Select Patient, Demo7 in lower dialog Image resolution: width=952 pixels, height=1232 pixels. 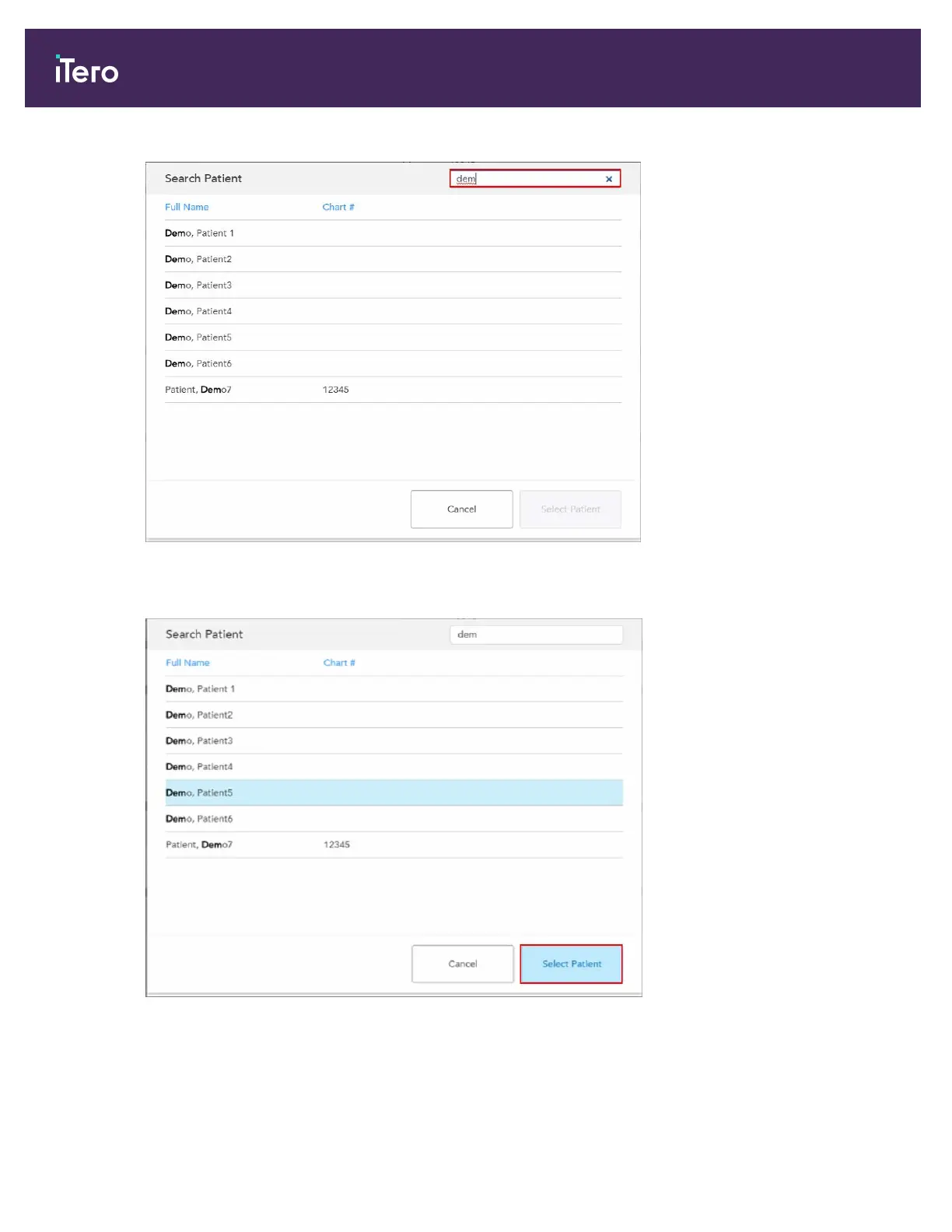394,845
